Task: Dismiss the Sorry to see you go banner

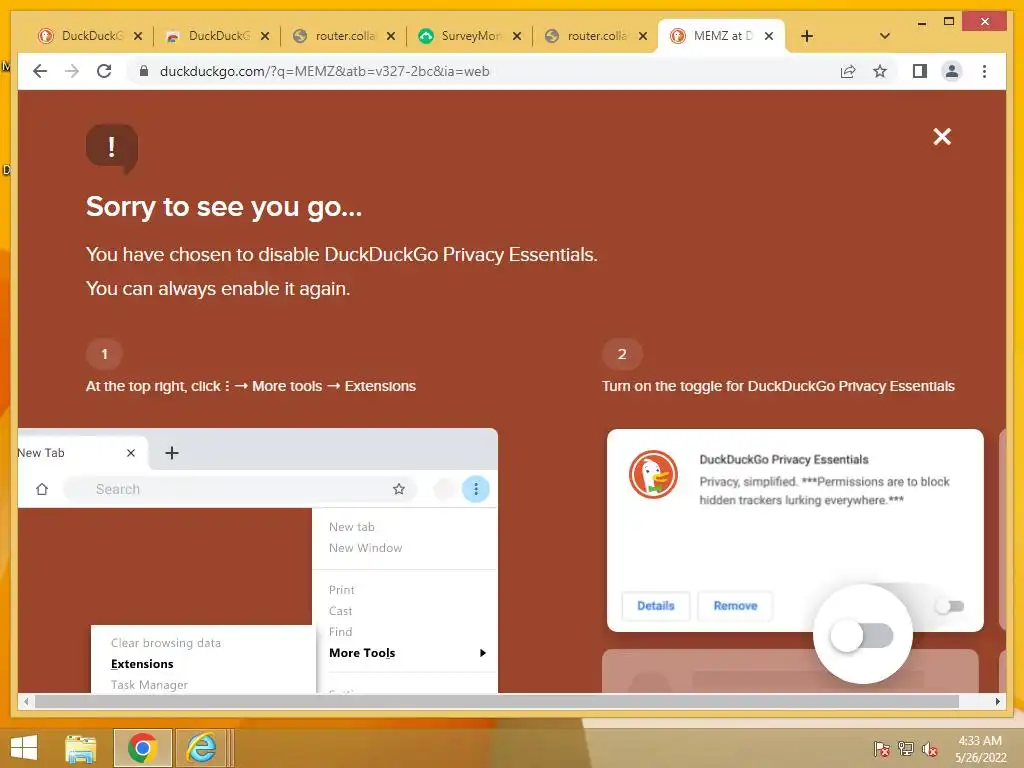Action: [x=942, y=136]
